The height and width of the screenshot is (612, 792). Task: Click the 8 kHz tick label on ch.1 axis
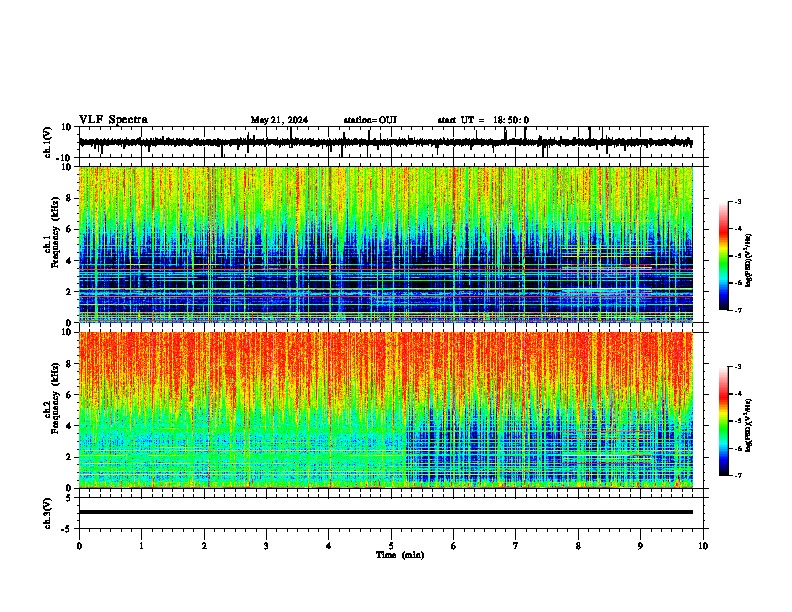click(69, 198)
